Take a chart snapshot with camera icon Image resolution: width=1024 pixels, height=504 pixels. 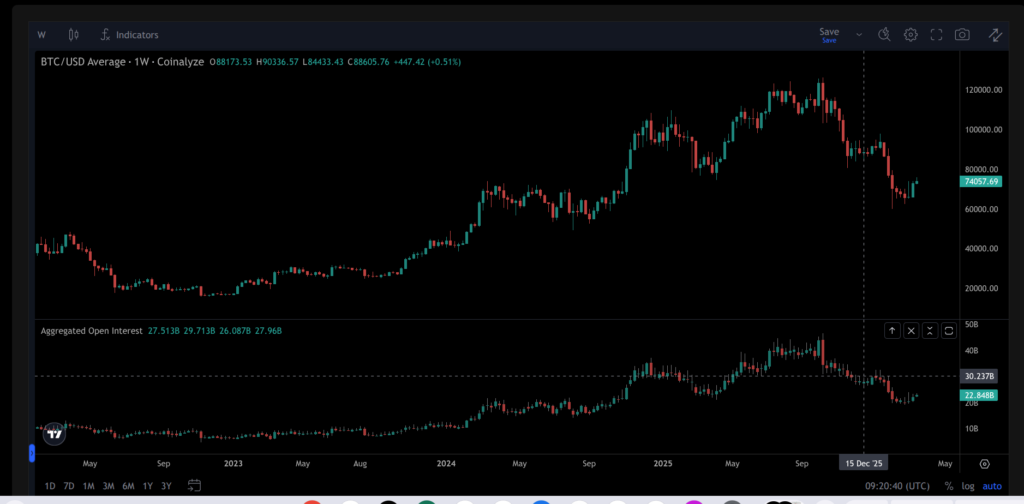coord(962,34)
